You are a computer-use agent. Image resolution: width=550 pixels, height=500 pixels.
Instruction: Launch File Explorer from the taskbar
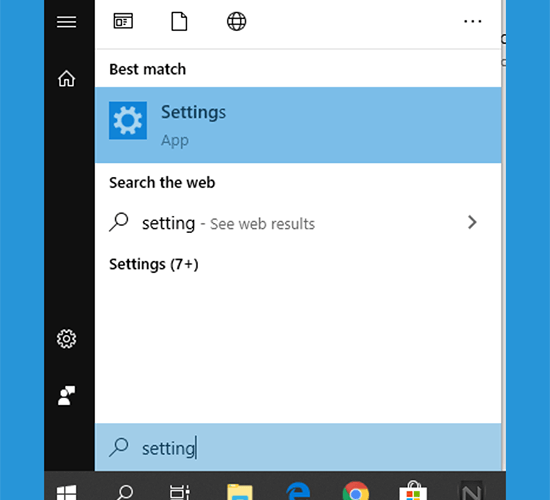point(240,492)
